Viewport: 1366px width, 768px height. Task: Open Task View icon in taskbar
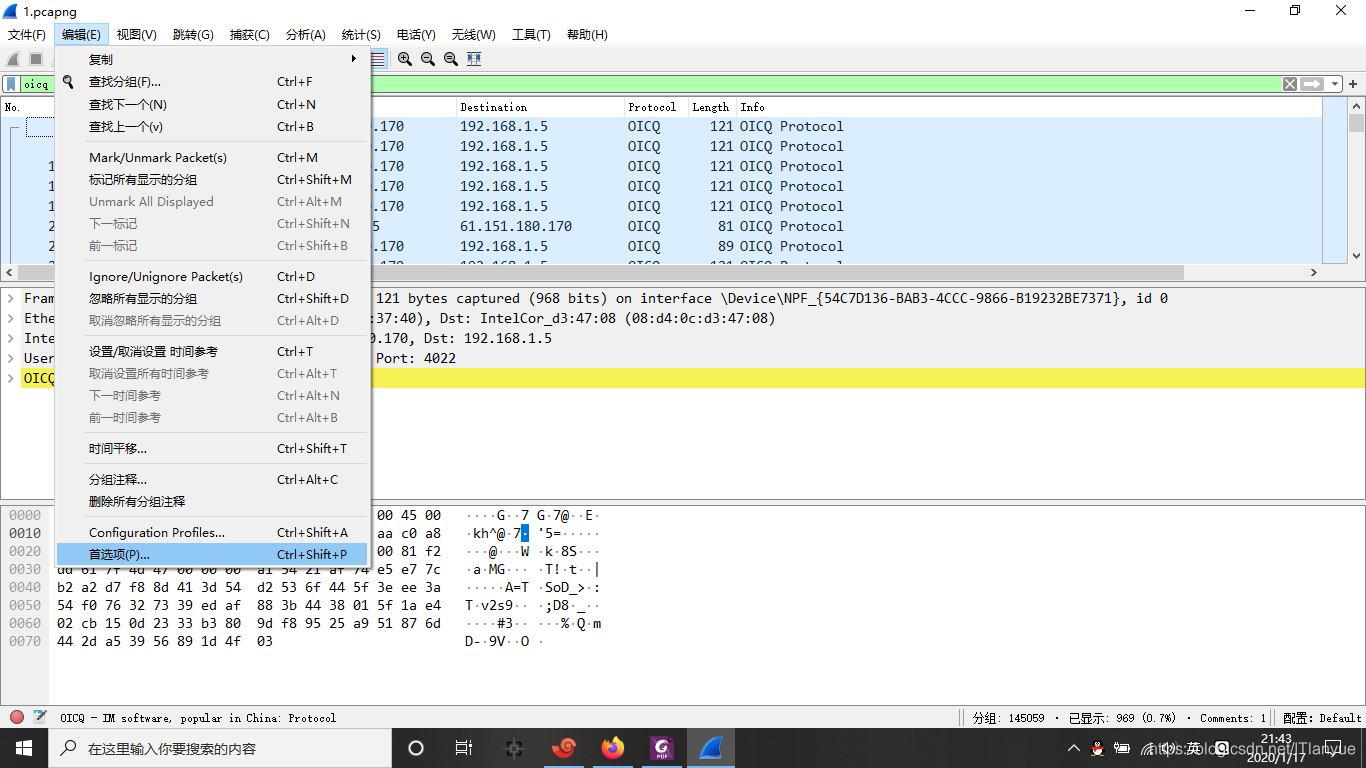click(x=464, y=748)
